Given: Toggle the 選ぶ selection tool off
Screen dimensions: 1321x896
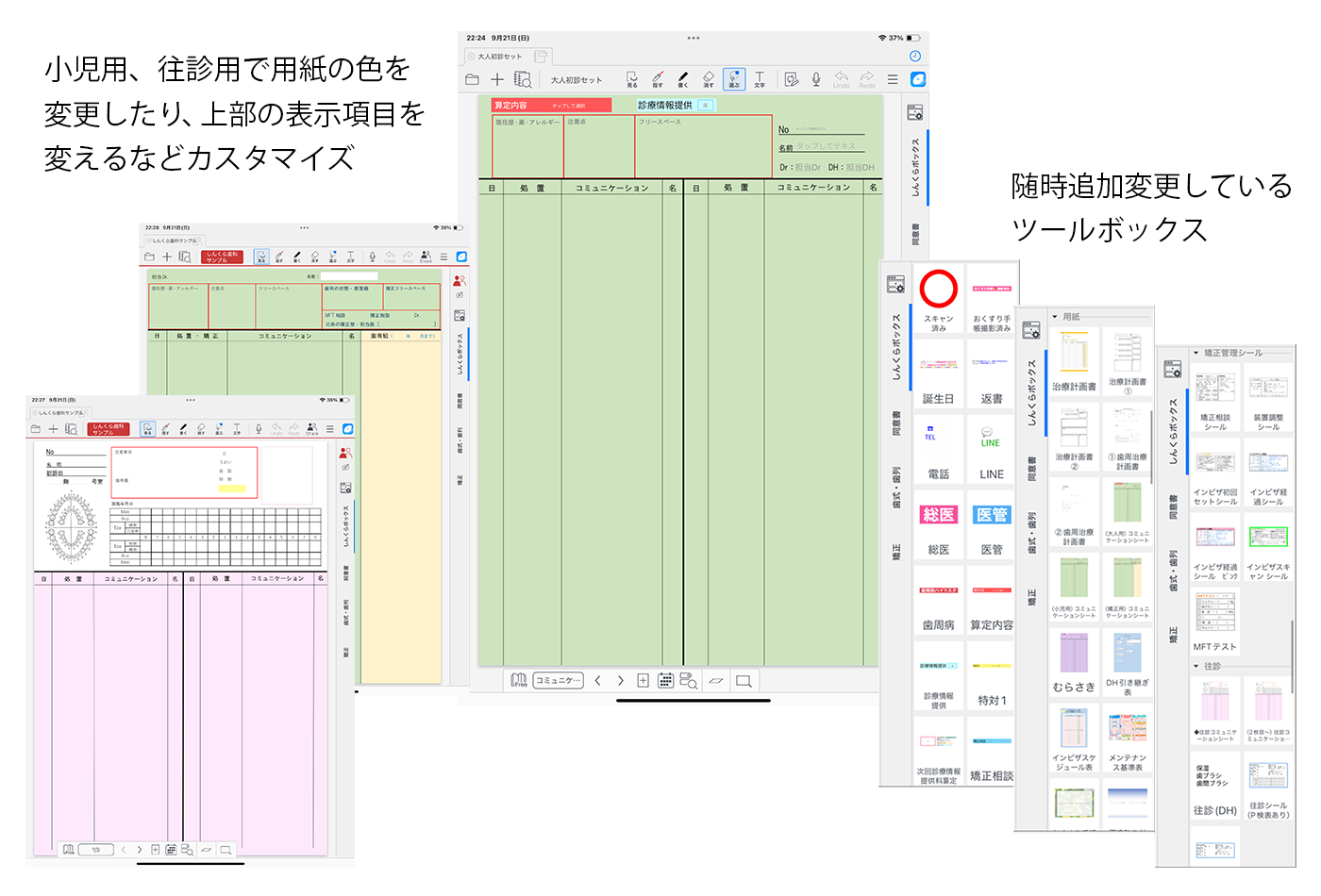Looking at the screenshot, I should pos(733,79).
